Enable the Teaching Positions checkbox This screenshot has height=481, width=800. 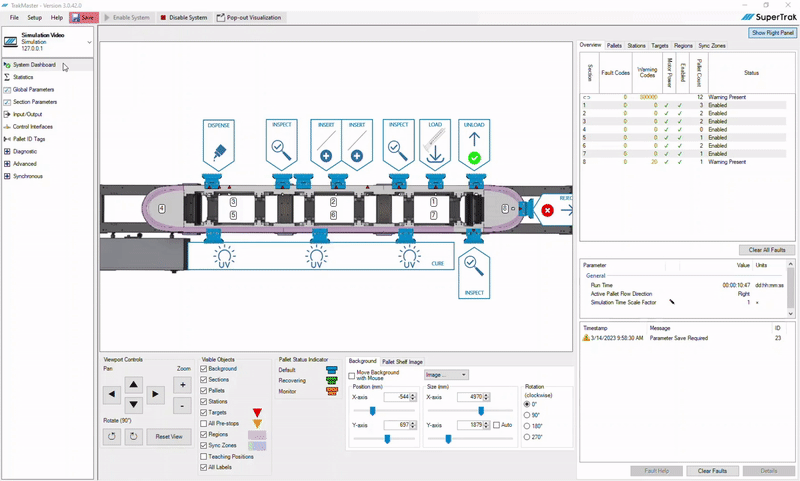(x=204, y=456)
